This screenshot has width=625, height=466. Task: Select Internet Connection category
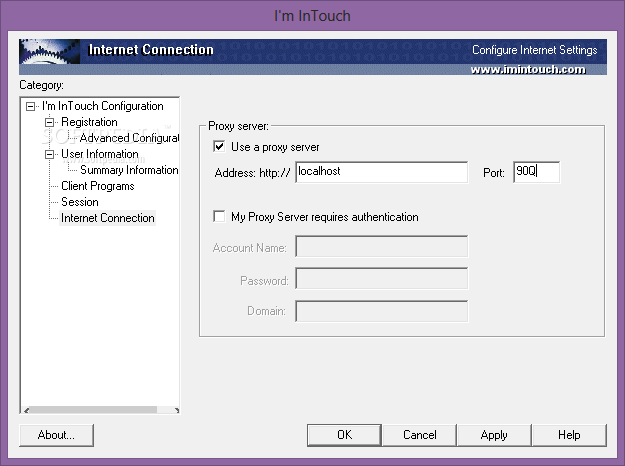[108, 218]
